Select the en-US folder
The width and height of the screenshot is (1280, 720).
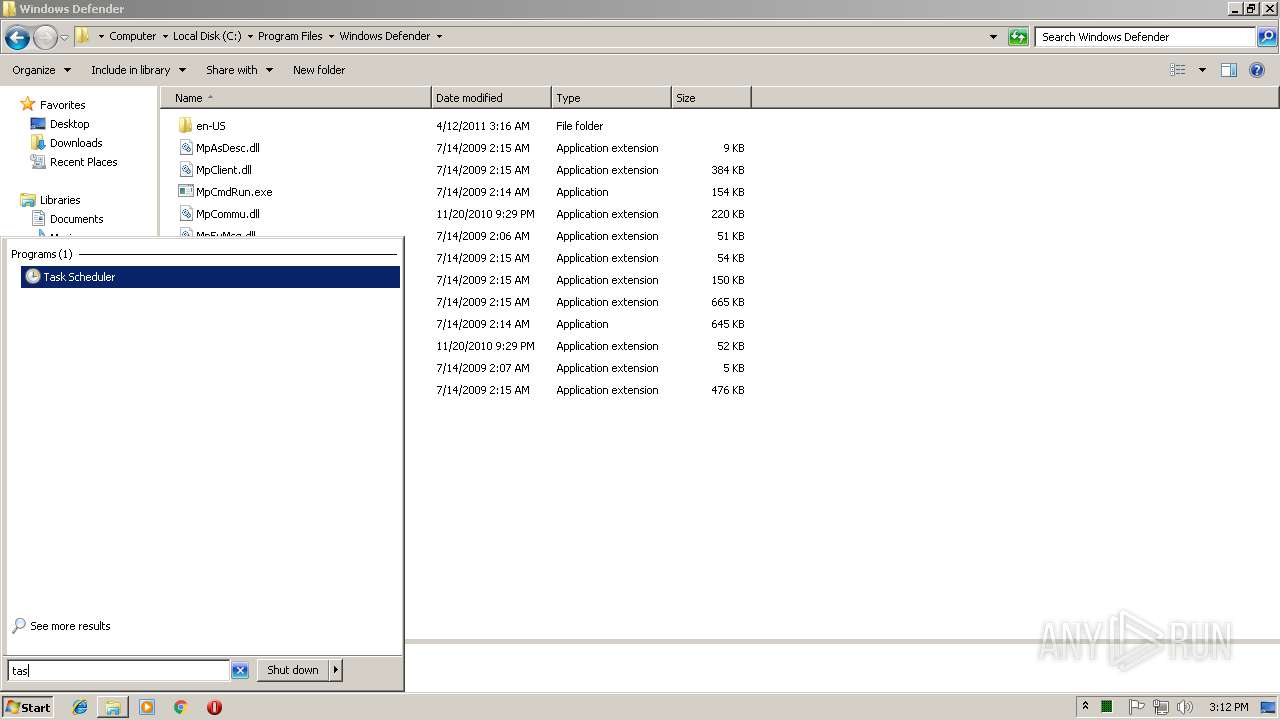click(210, 126)
